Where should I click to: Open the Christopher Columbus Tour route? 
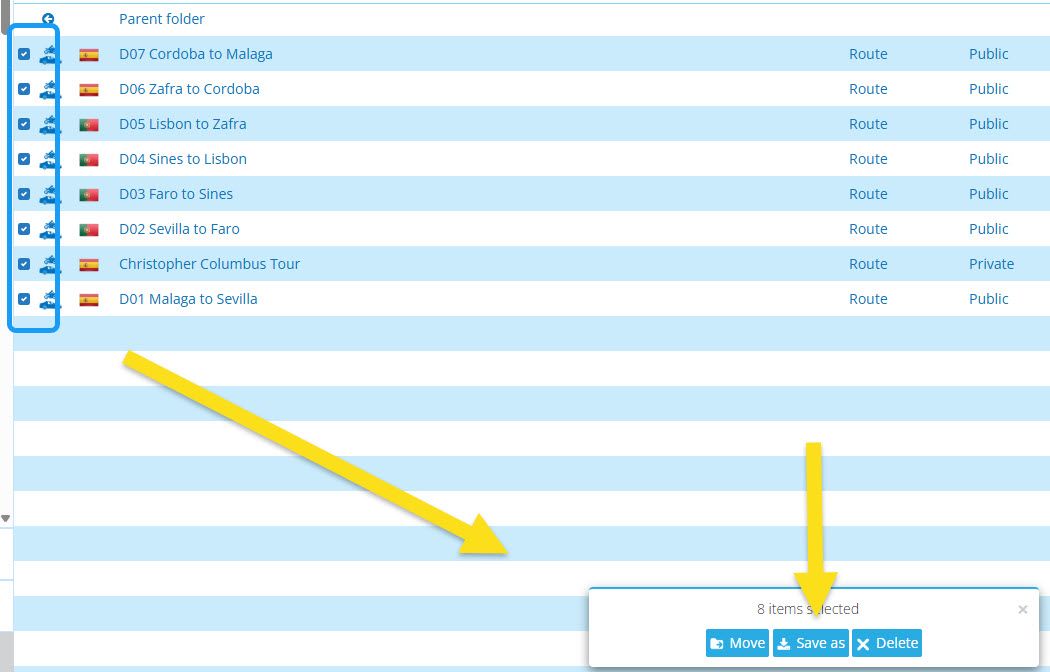click(210, 264)
